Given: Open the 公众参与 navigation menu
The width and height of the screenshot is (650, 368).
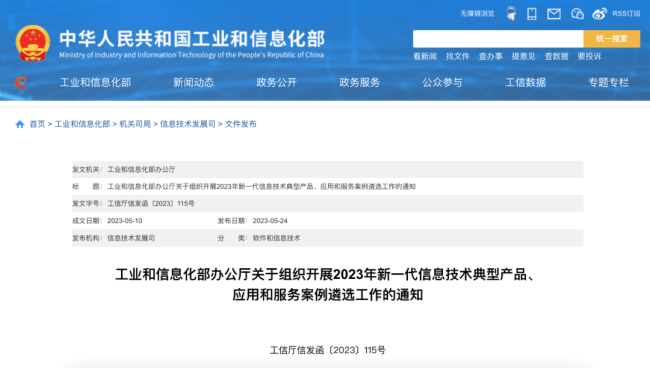Looking at the screenshot, I should tap(442, 82).
